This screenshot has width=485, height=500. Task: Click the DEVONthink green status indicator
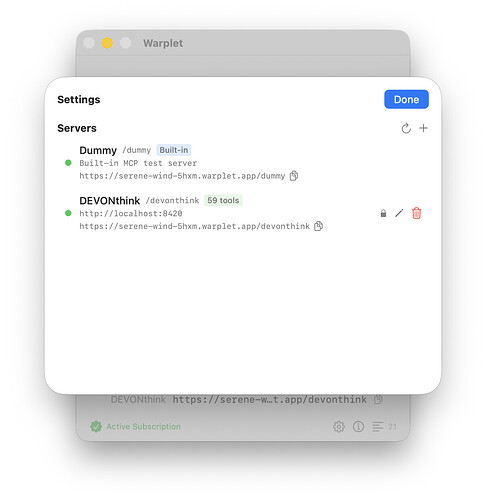click(68, 213)
